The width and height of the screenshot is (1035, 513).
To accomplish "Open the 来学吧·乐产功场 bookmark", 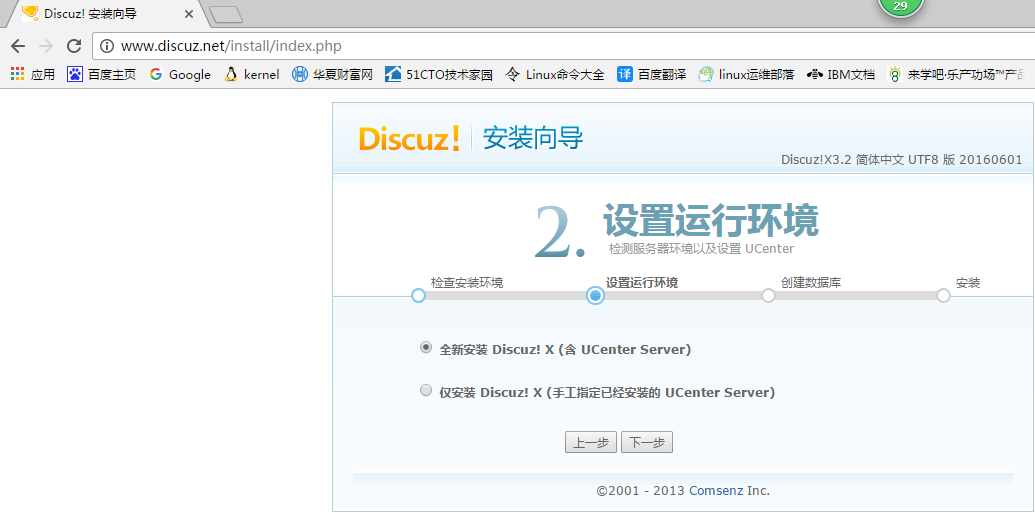I will [x=956, y=75].
